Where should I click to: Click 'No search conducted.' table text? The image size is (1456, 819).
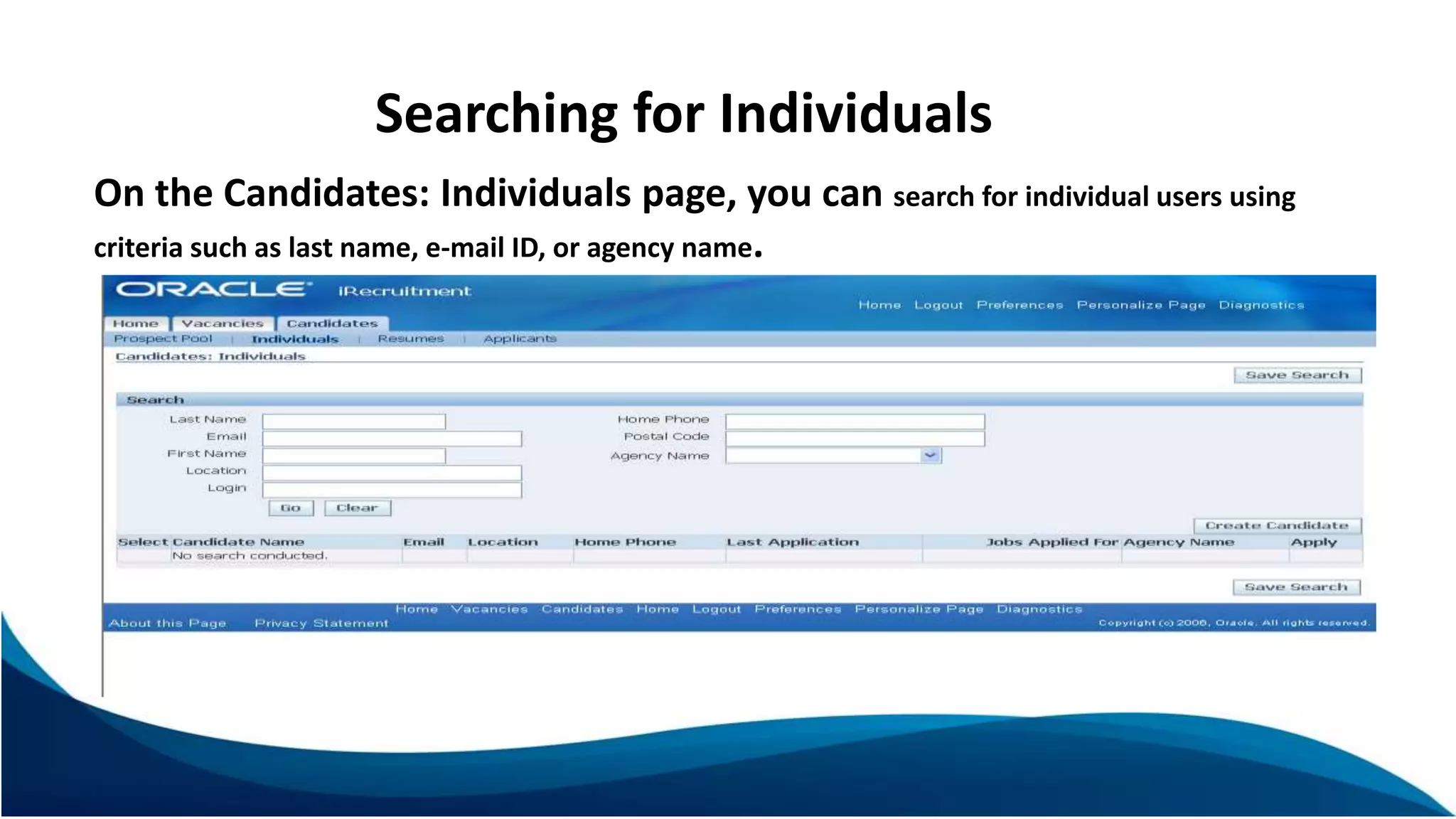(250, 556)
